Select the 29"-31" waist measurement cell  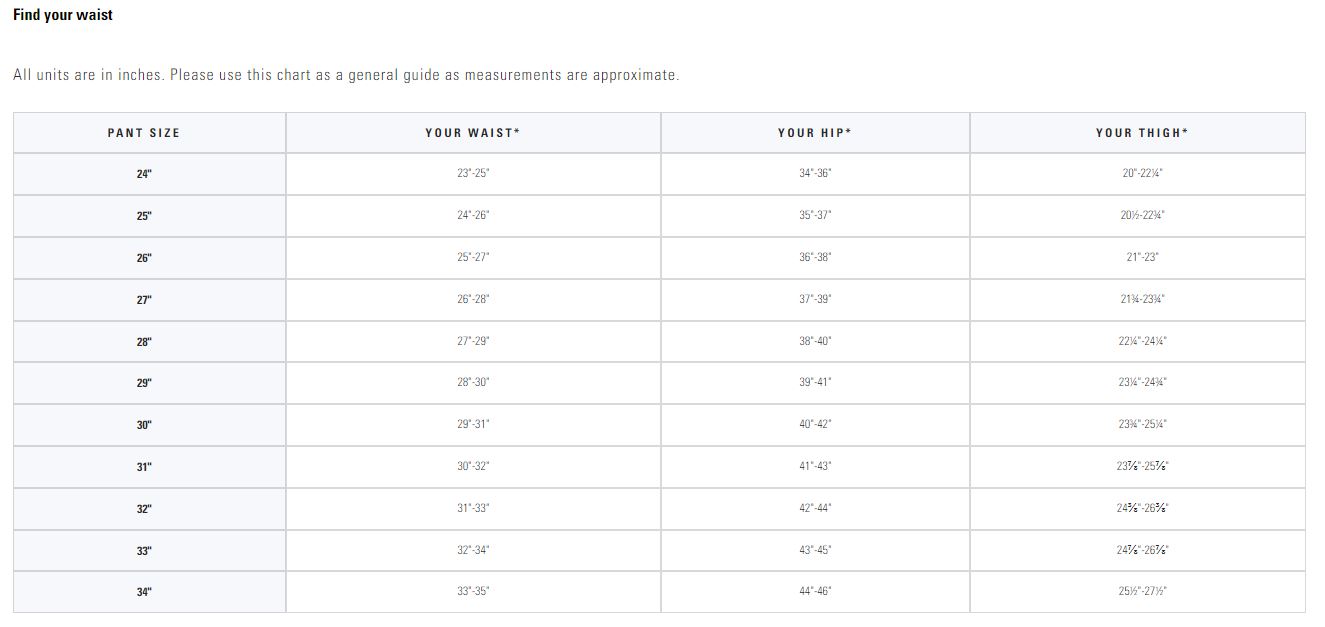tap(473, 425)
